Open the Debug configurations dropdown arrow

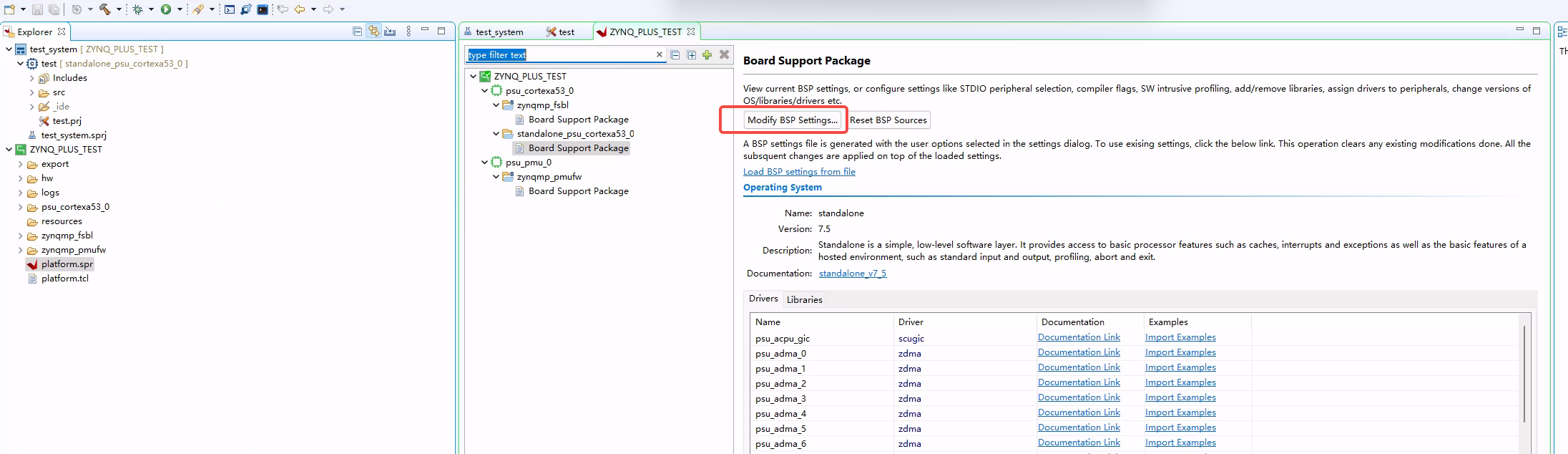pyautogui.click(x=151, y=9)
